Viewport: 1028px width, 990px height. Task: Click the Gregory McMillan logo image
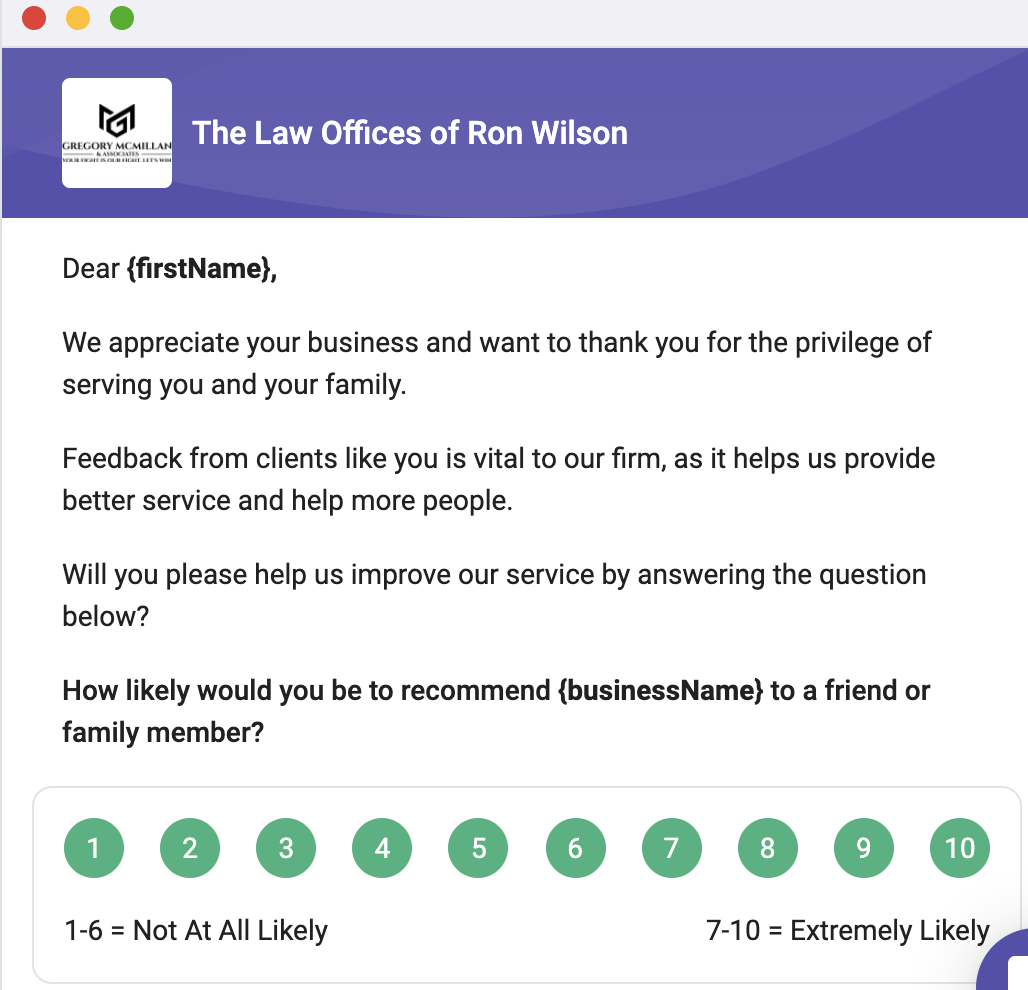[x=117, y=133]
